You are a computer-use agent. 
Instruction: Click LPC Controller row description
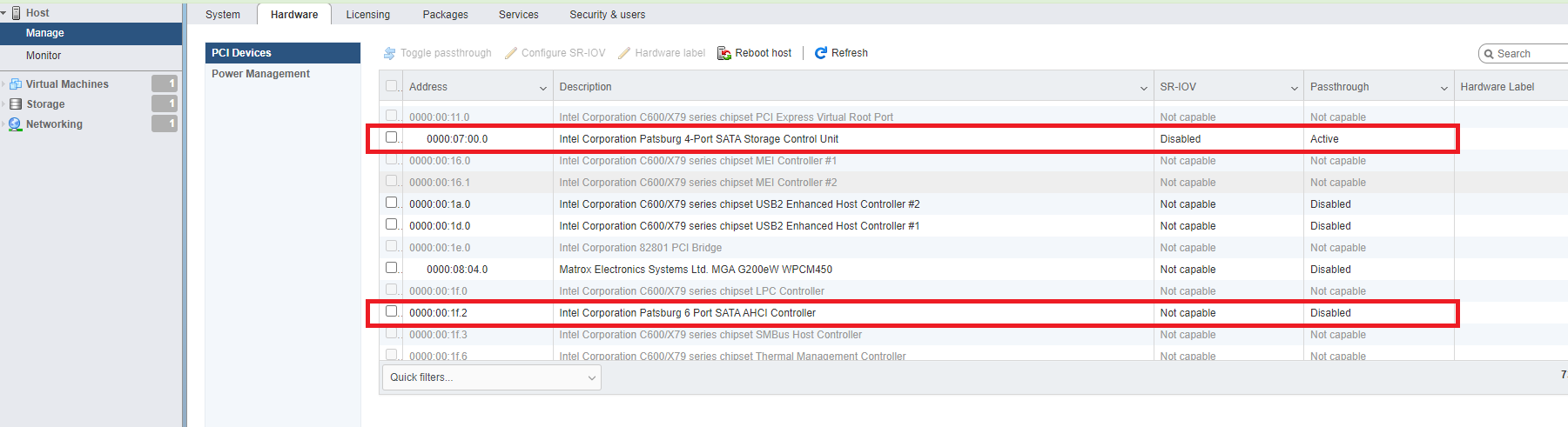point(691,291)
